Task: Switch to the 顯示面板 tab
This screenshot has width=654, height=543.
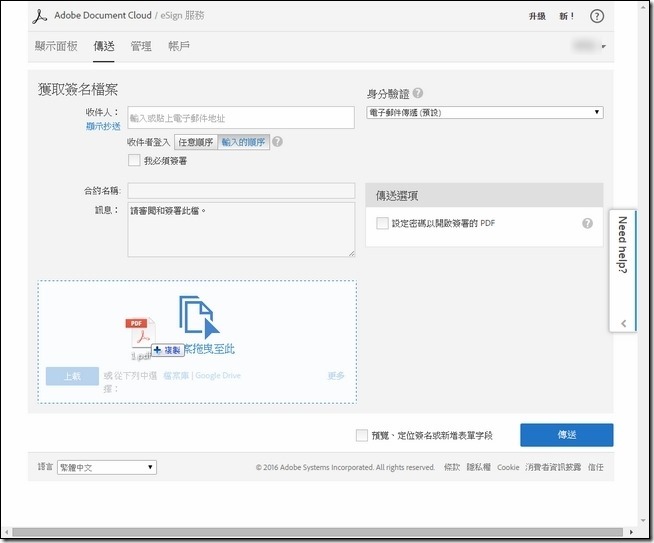Action: 56,46
